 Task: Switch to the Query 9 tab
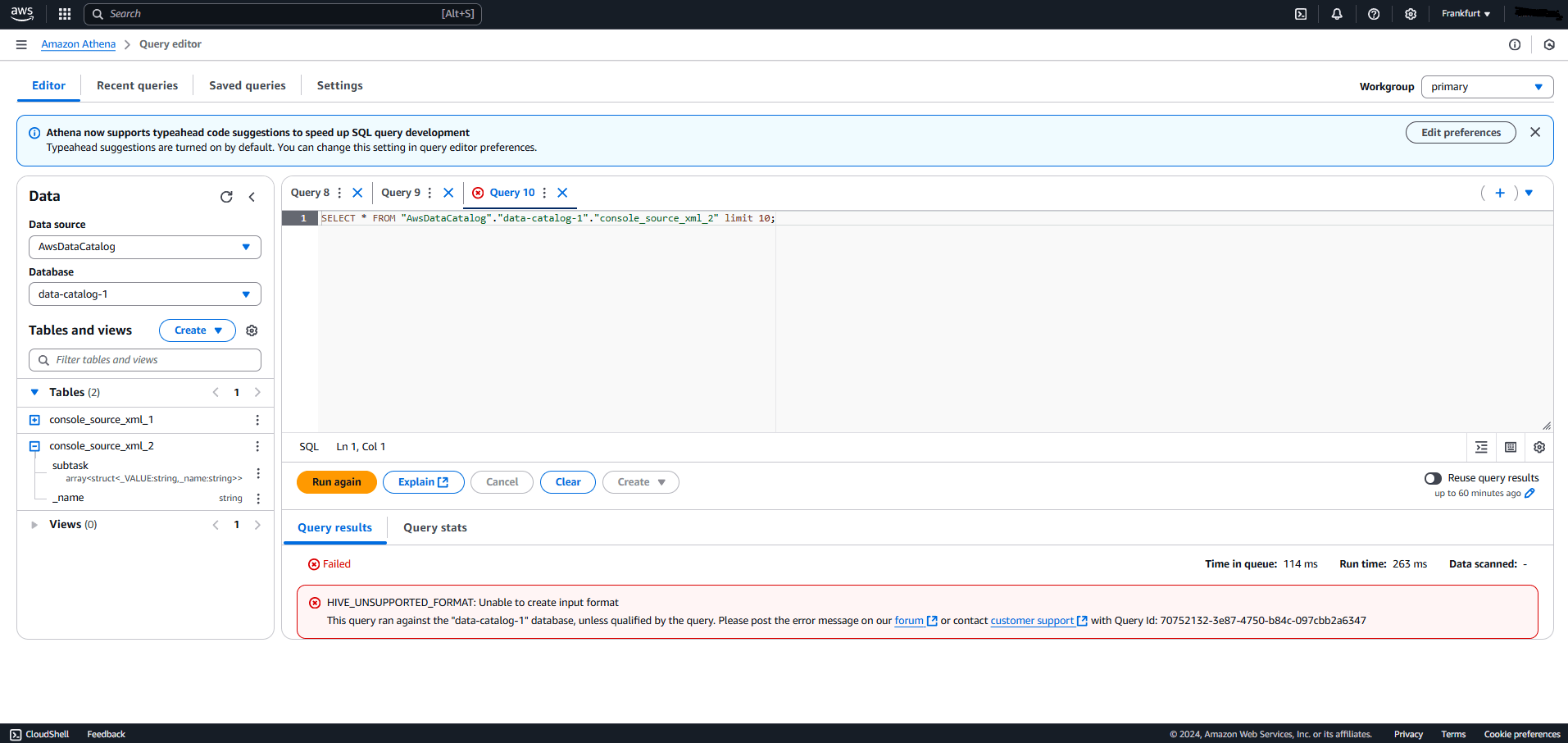pyautogui.click(x=401, y=193)
